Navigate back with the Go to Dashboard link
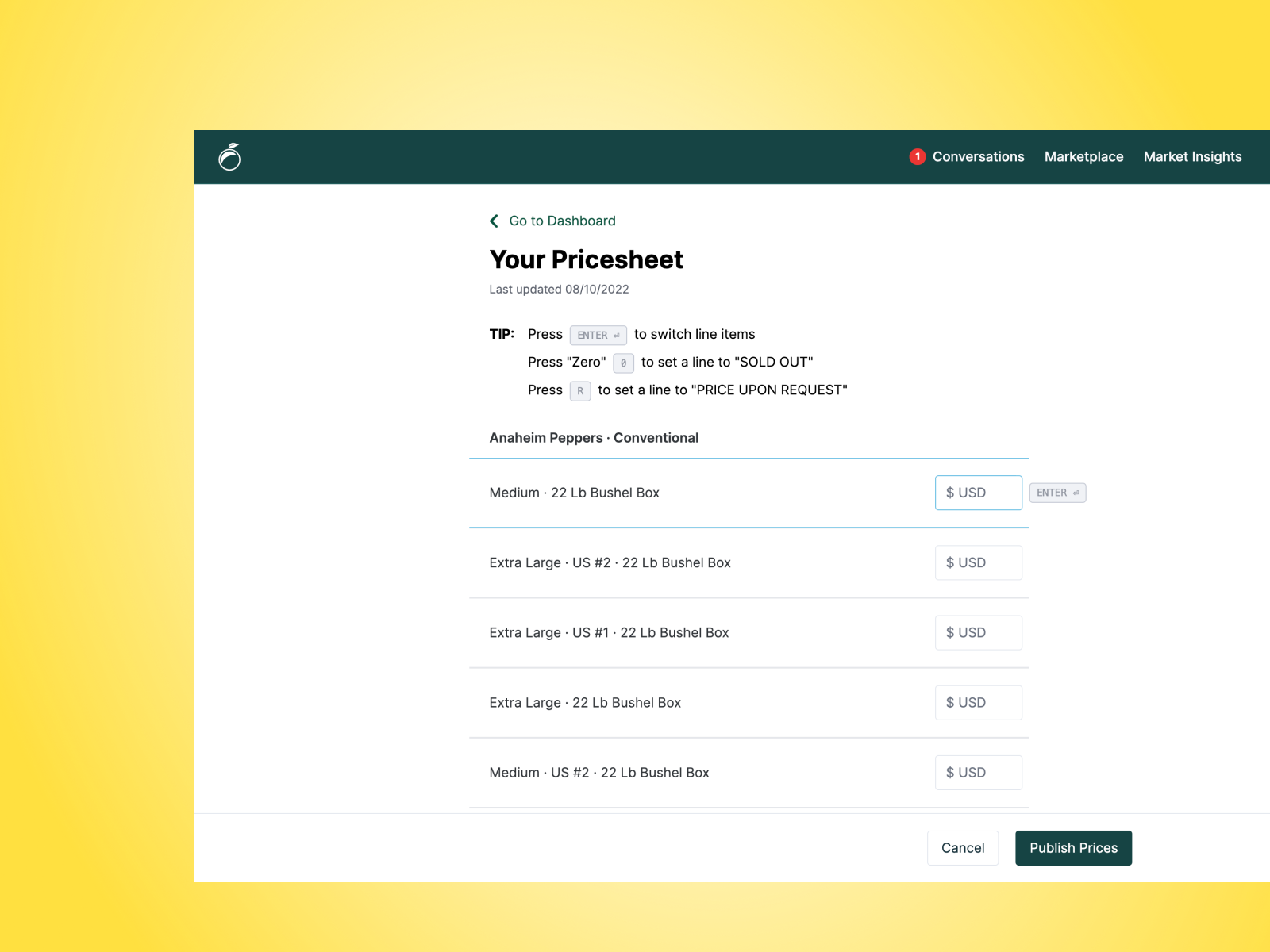Viewport: 1270px width, 952px height. pyautogui.click(x=562, y=221)
